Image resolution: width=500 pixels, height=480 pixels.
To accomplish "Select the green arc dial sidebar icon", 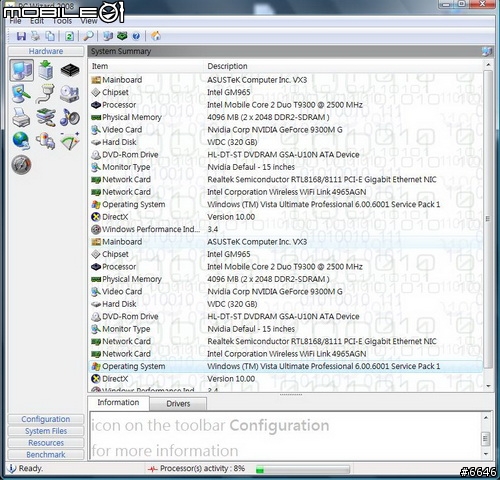I will pos(70,141).
